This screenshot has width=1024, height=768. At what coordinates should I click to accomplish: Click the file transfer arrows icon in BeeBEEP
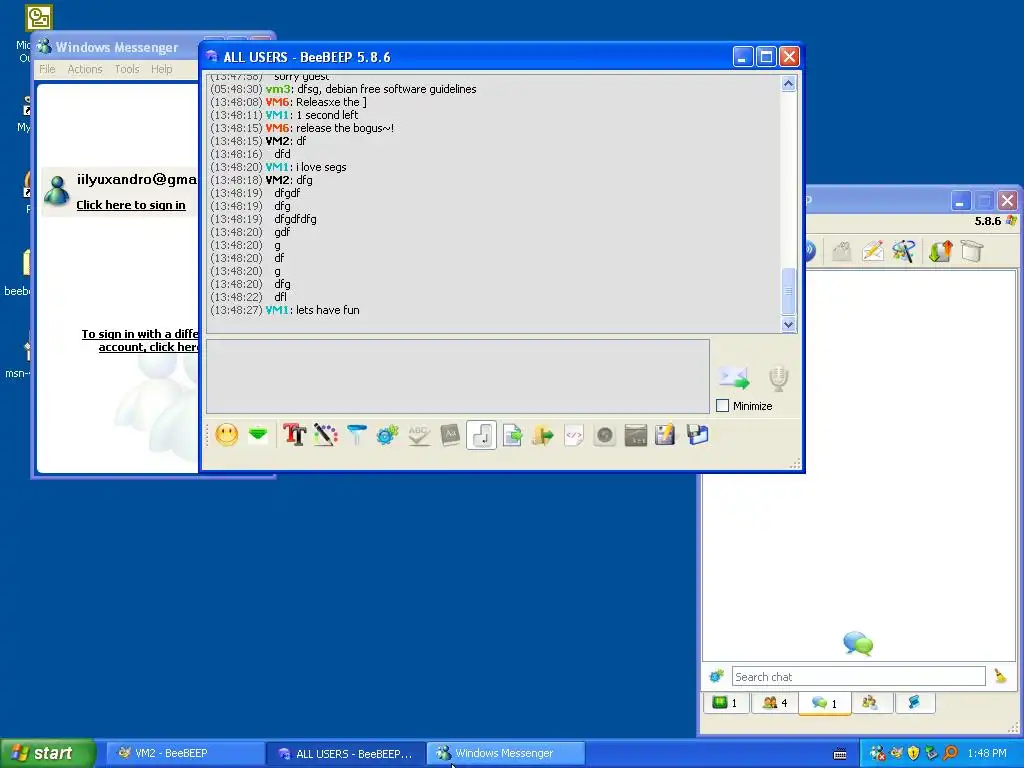(x=940, y=251)
